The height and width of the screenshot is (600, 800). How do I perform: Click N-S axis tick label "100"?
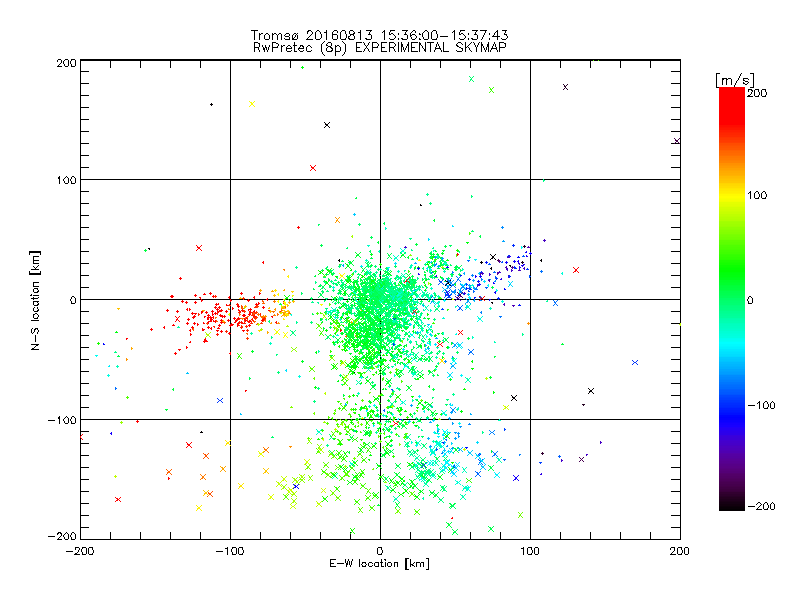[66, 180]
